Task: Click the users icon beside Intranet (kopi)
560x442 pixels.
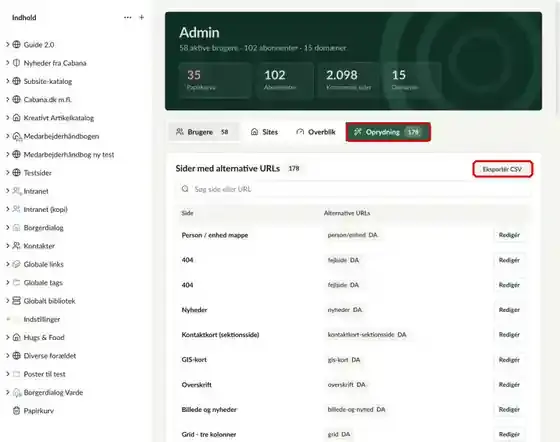Action: (x=16, y=209)
